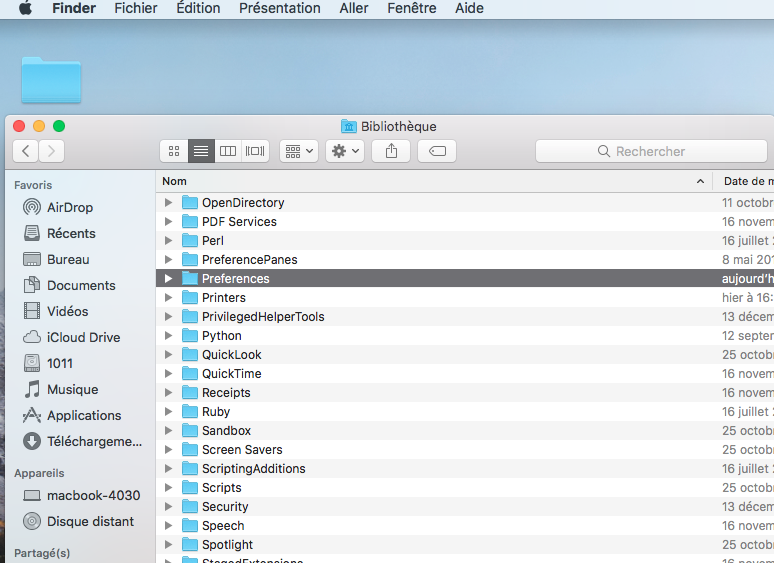Select the Scripts folder row
Image resolution: width=774 pixels, height=563 pixels.
pos(465,488)
